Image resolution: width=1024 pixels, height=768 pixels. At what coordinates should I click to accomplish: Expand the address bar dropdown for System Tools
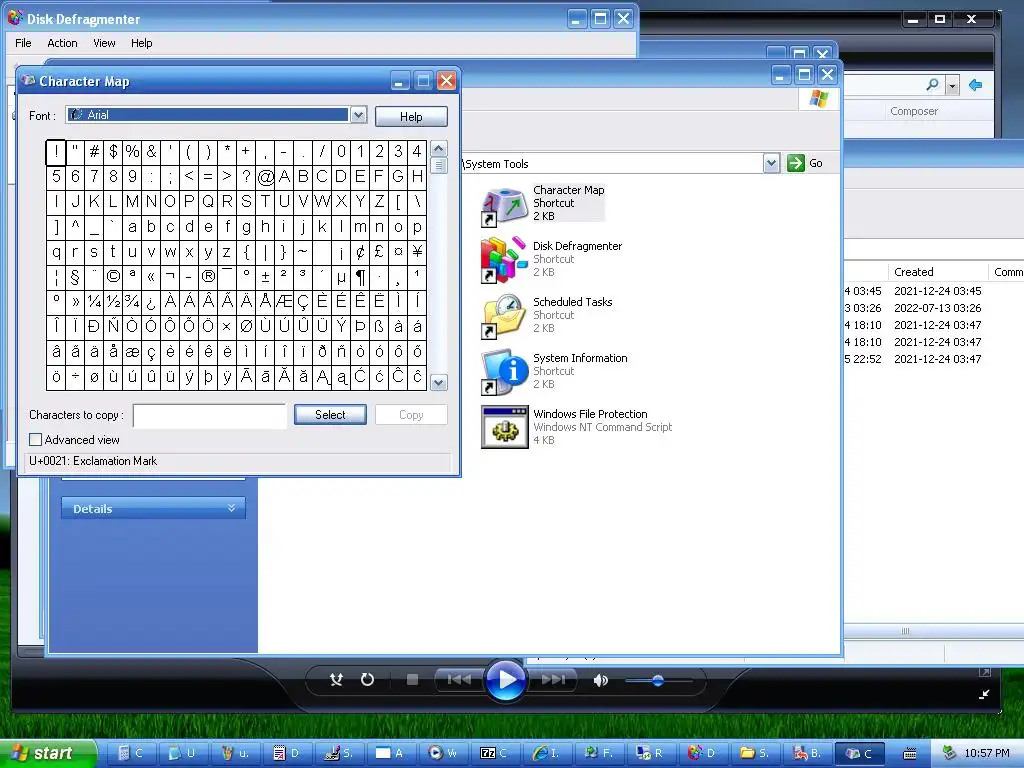tap(771, 163)
